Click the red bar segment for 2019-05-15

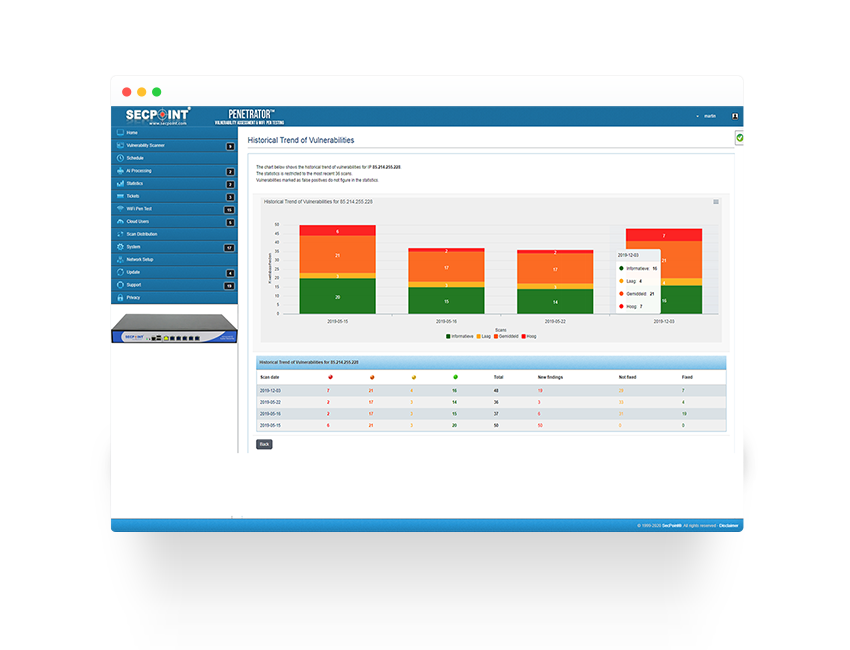click(x=337, y=231)
